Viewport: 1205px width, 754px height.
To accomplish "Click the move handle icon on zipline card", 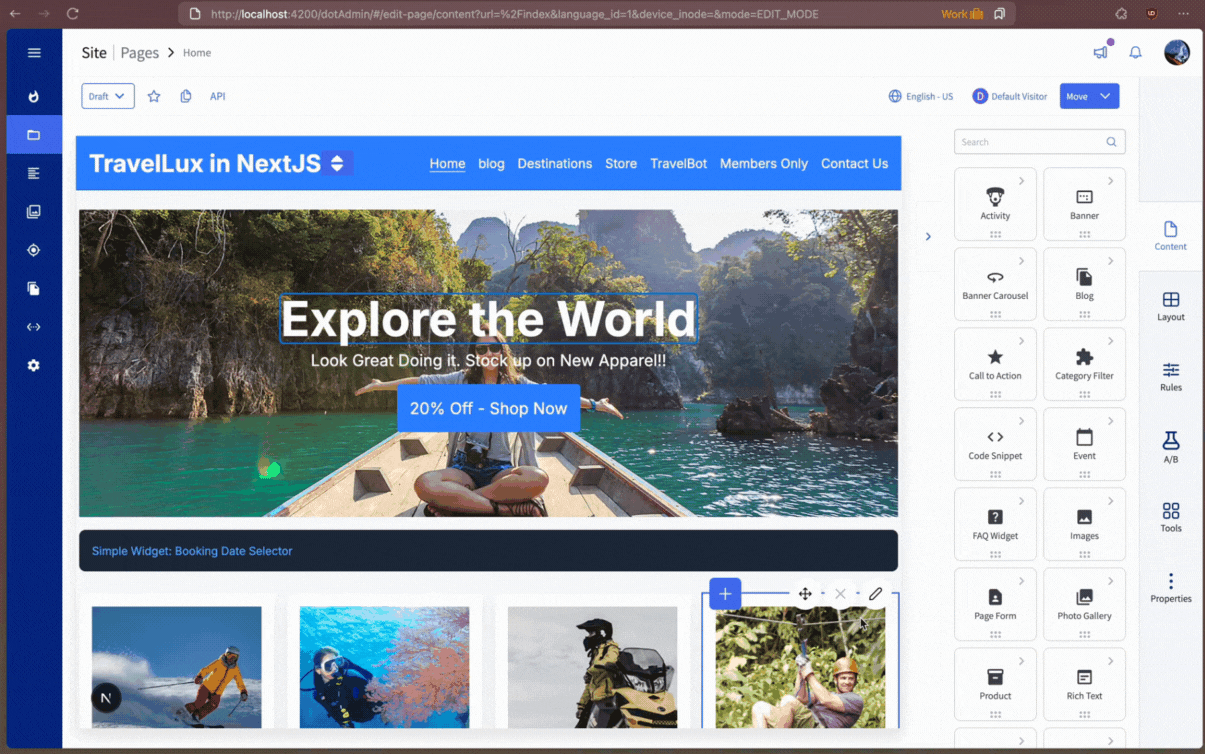I will 805,594.
